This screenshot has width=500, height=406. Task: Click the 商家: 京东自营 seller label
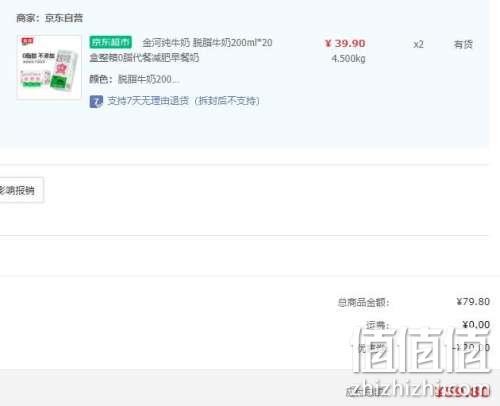[x=49, y=18]
